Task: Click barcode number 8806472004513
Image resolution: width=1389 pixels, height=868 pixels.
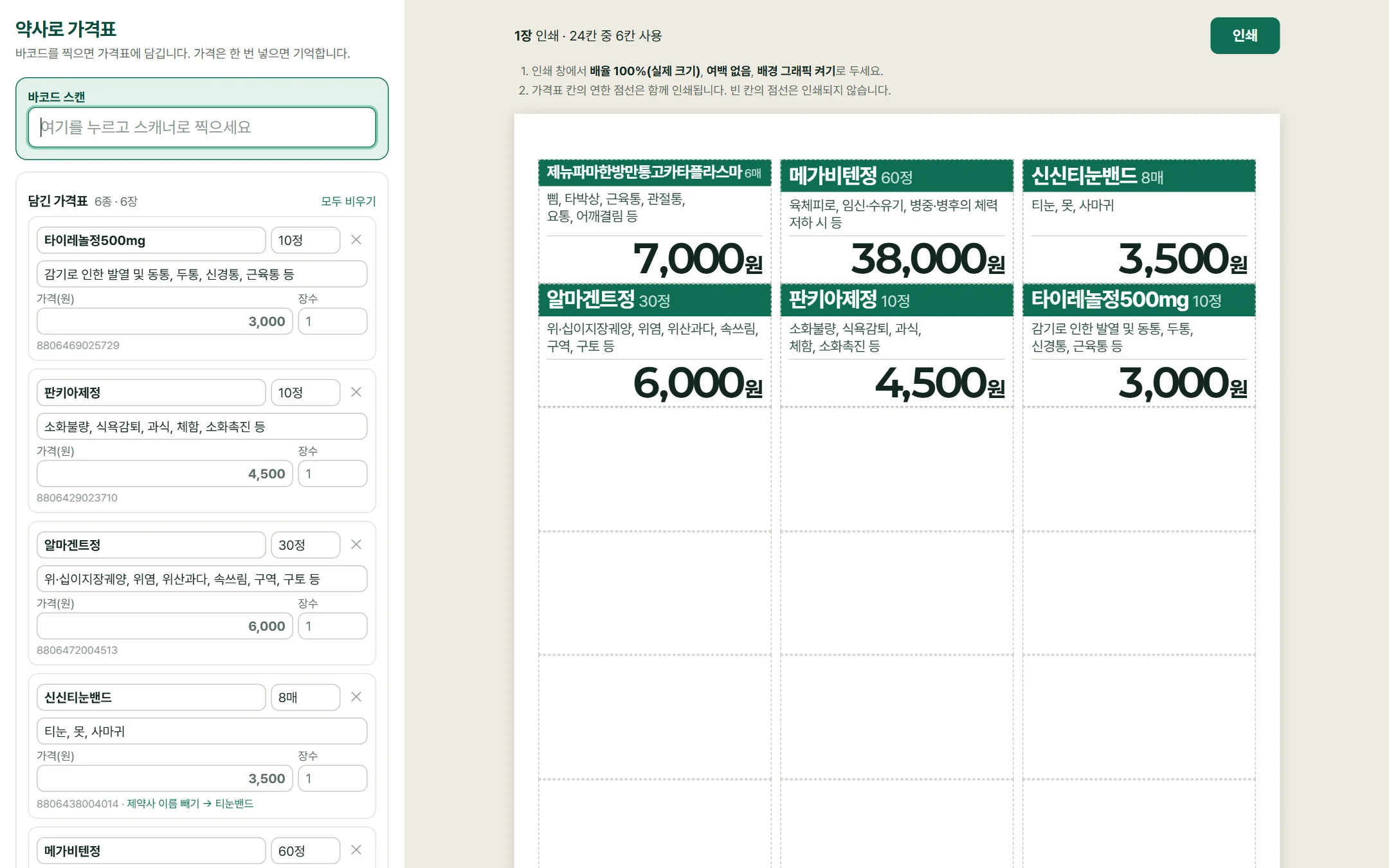Action: click(77, 650)
